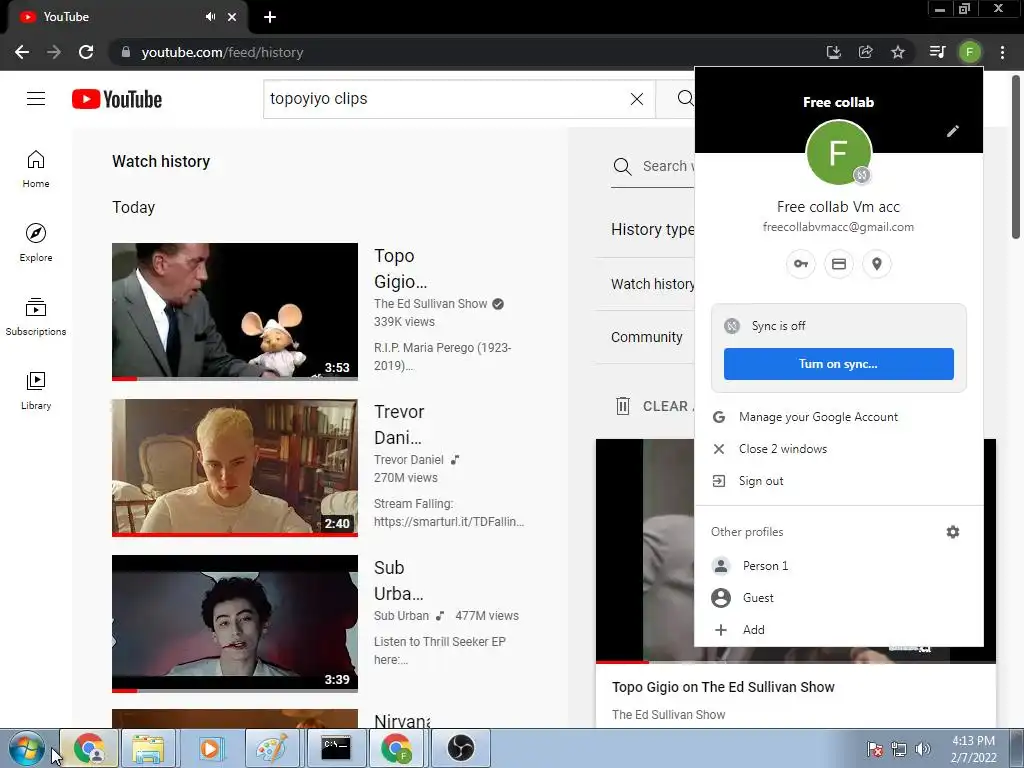Open the YouTube hamburger guide menu
This screenshot has height=768, width=1024.
click(x=36, y=99)
